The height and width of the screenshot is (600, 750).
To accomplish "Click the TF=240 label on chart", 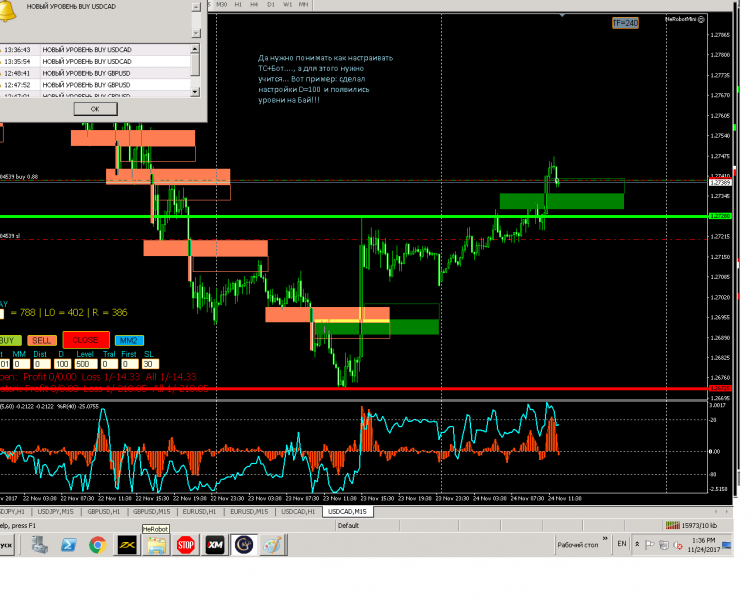I will pos(625,23).
